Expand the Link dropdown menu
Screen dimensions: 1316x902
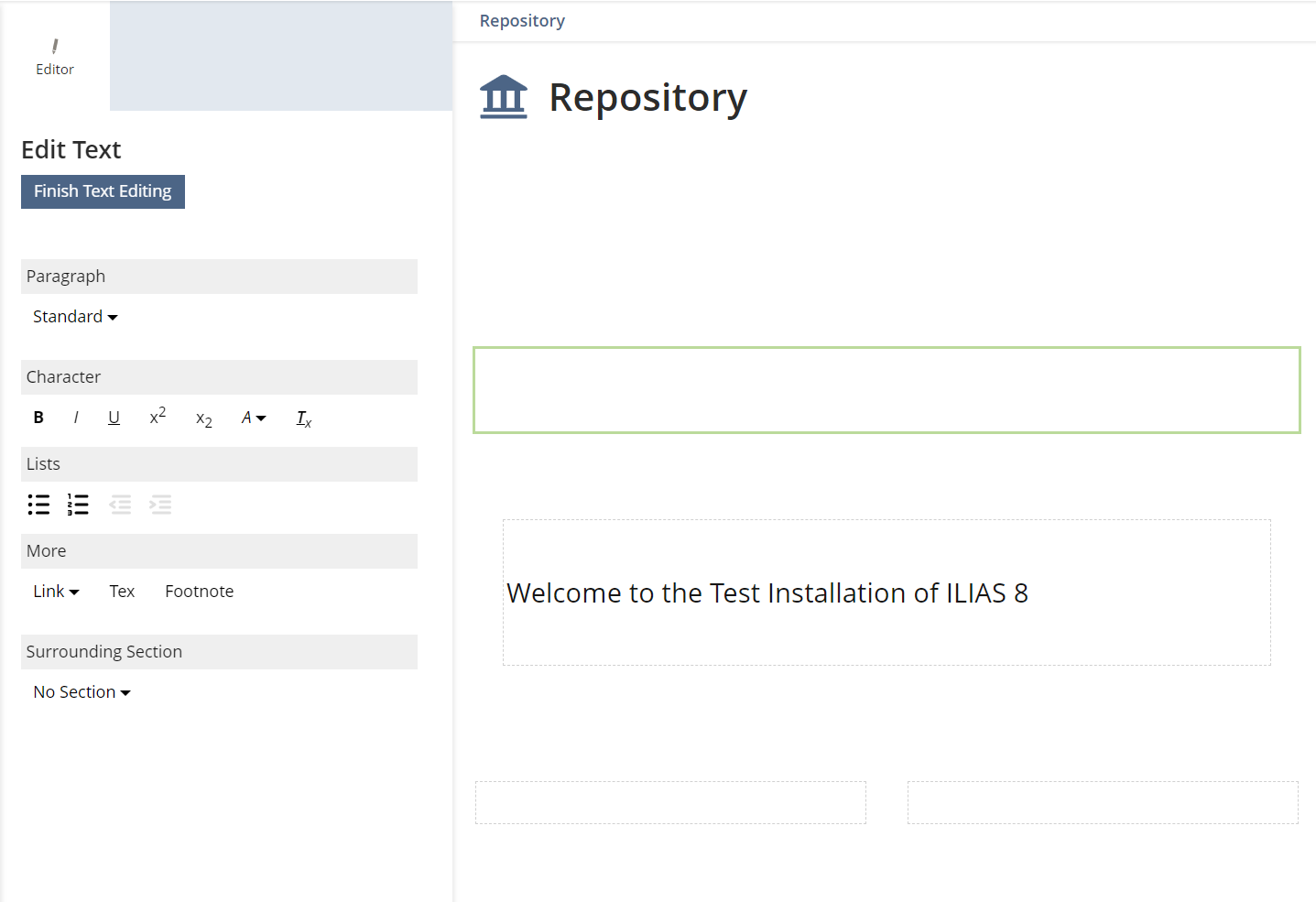click(x=56, y=592)
